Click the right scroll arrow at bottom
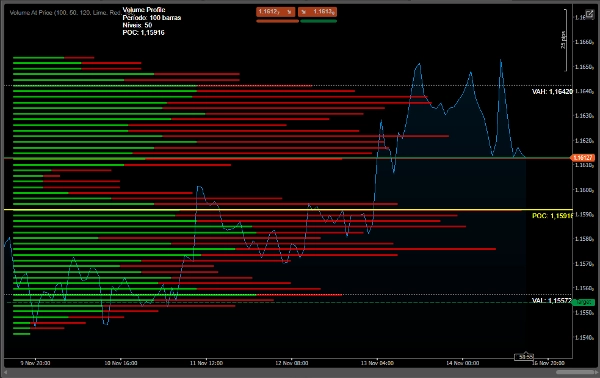 coord(597,372)
